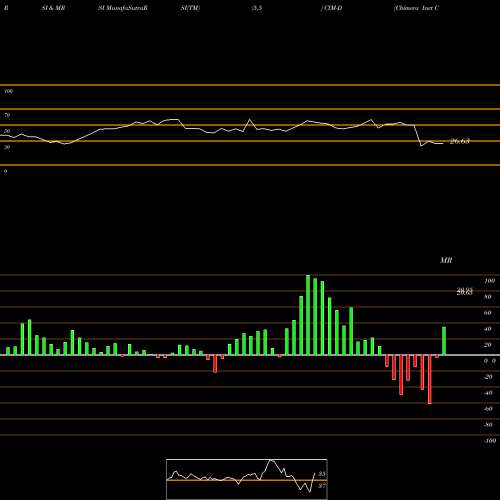Click the RSI value '26.63' label

(x=460, y=141)
